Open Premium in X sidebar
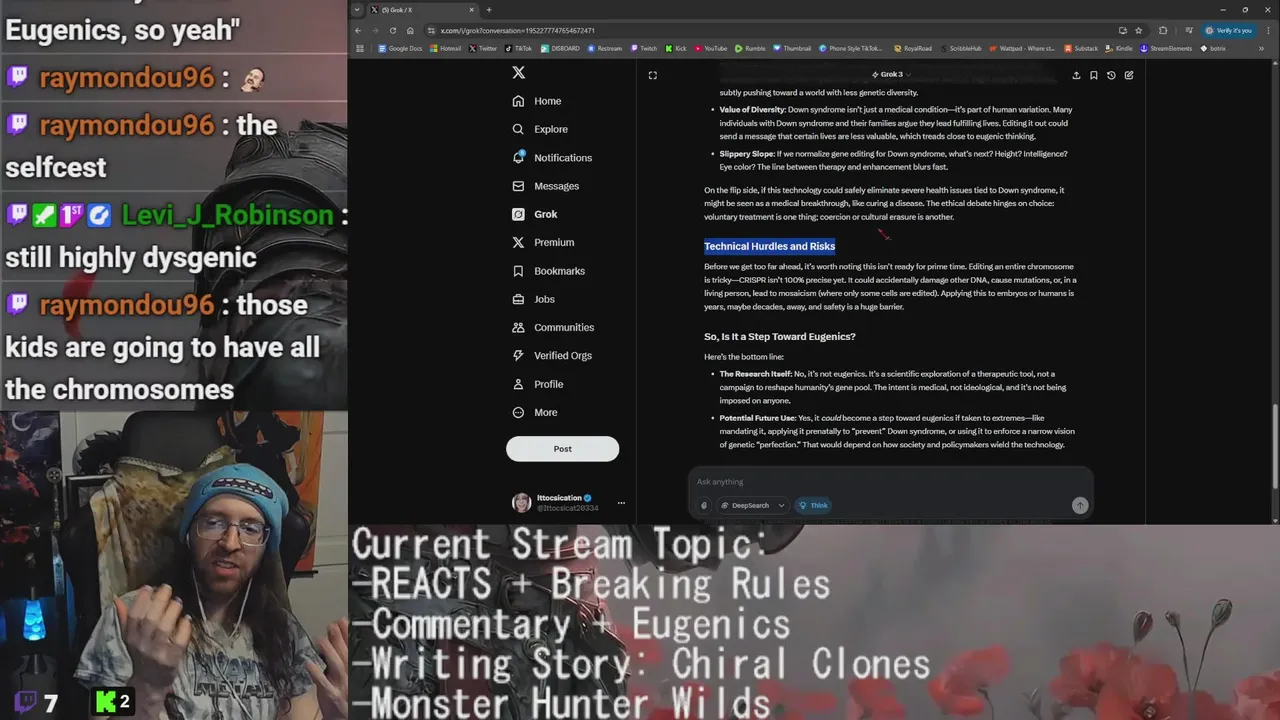Screen dimensions: 1280x720 [x=542, y=242]
